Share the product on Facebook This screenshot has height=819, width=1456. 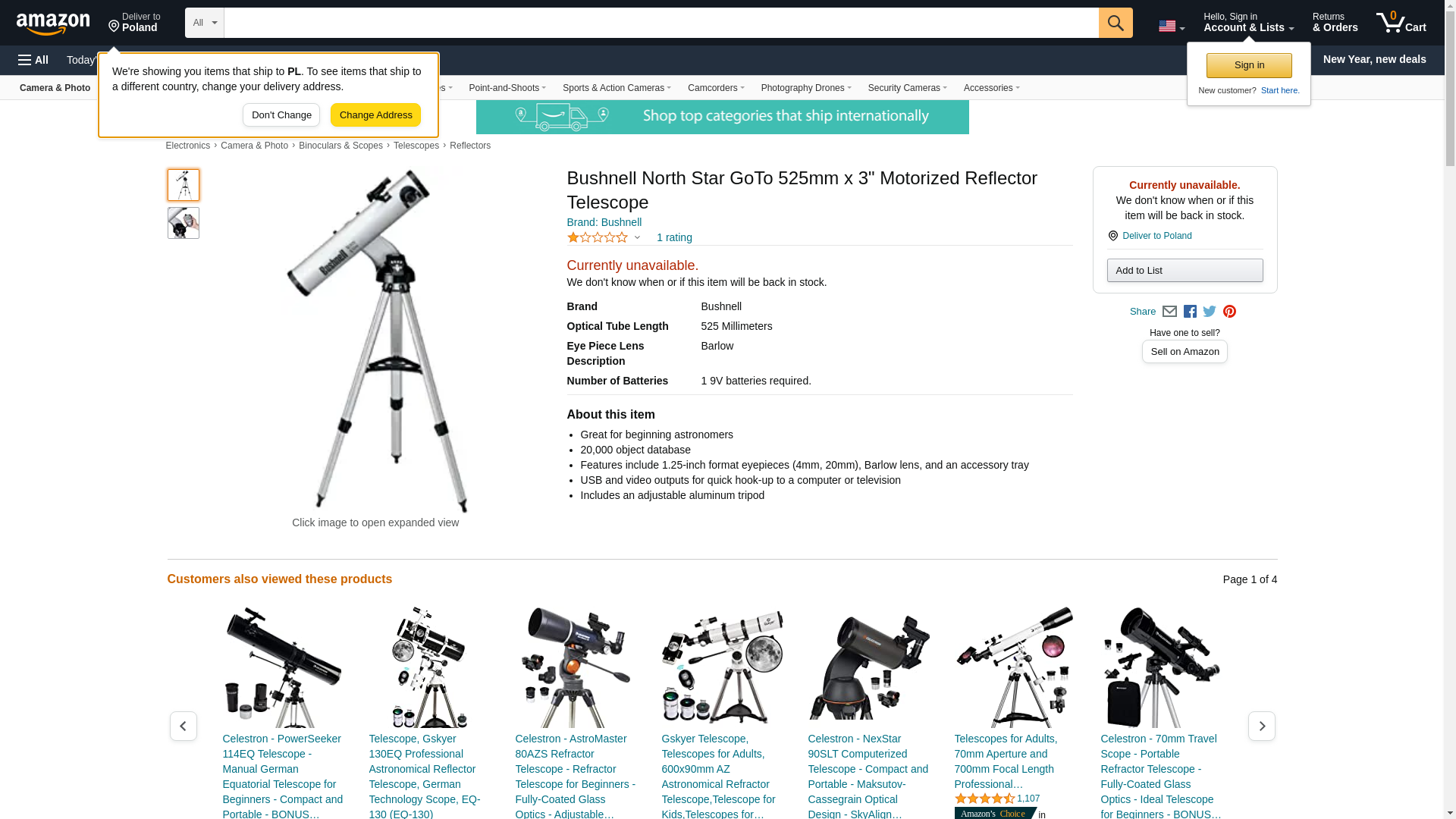[1190, 312]
